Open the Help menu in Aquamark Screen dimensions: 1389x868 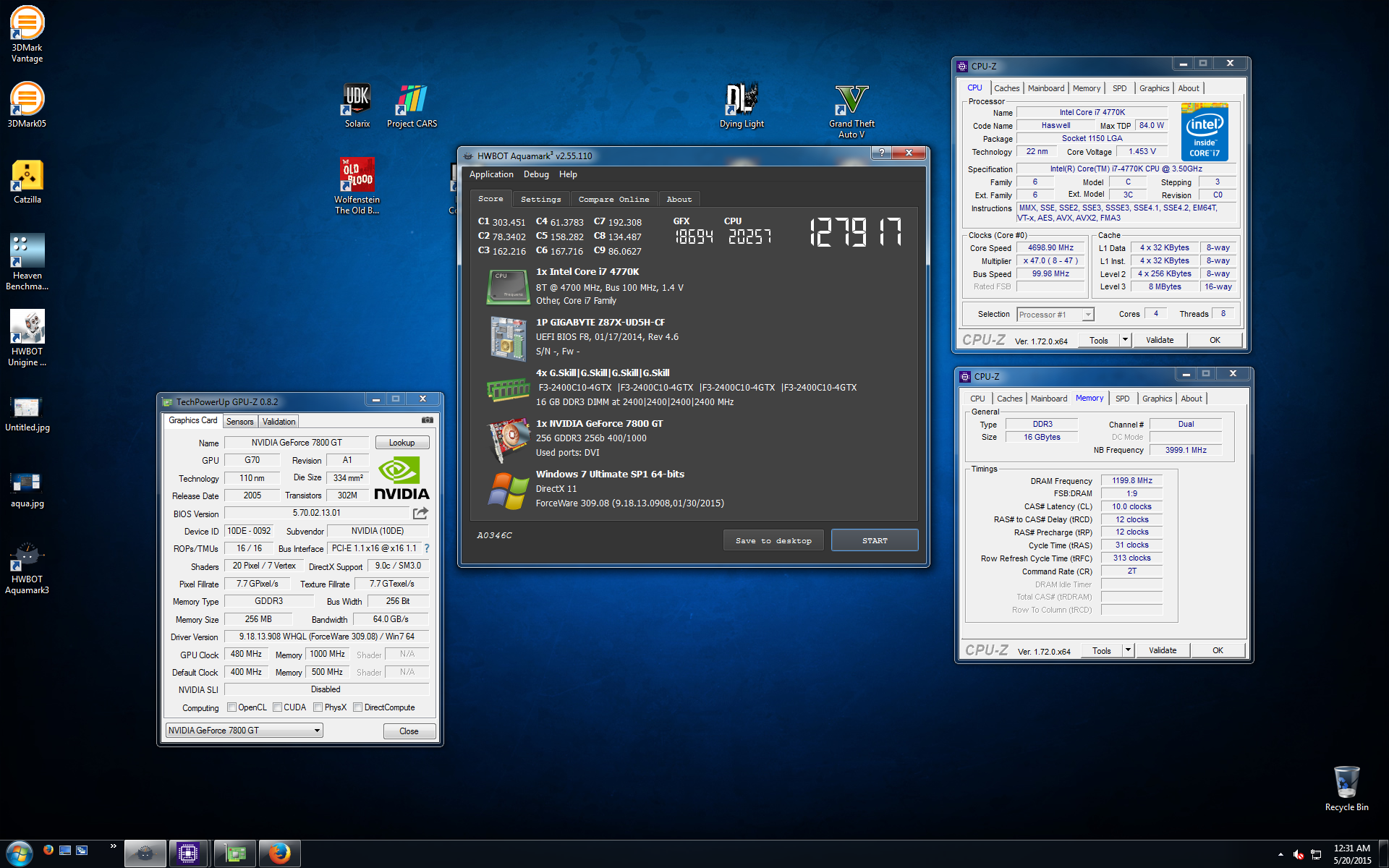568,174
